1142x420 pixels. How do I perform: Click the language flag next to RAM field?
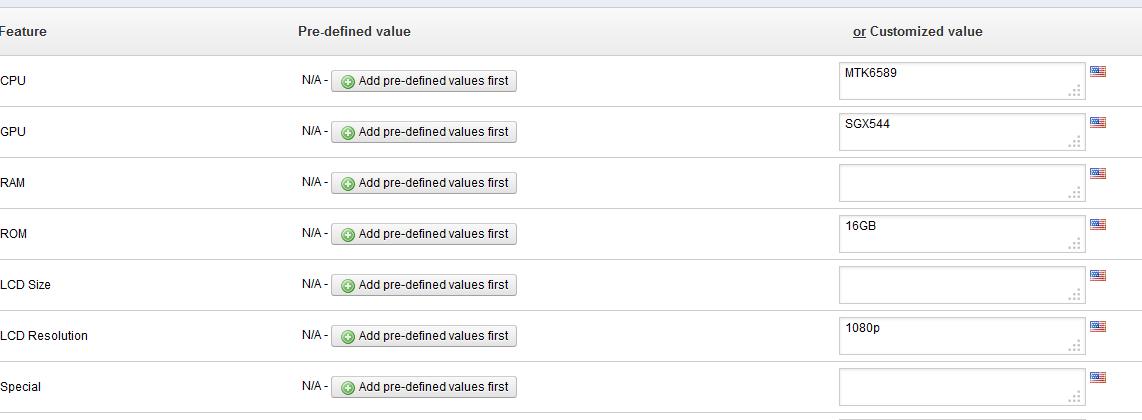[1097, 174]
